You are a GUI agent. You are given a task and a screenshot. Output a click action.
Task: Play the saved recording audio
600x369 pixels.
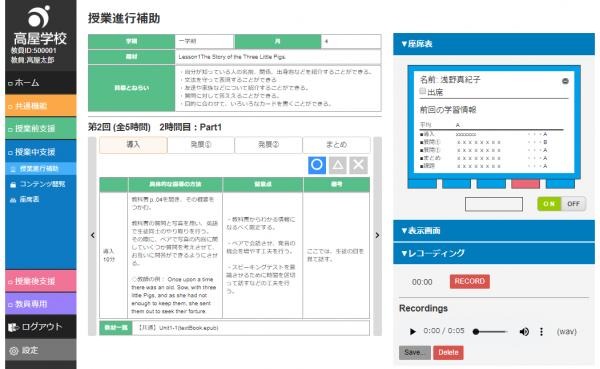click(x=412, y=331)
